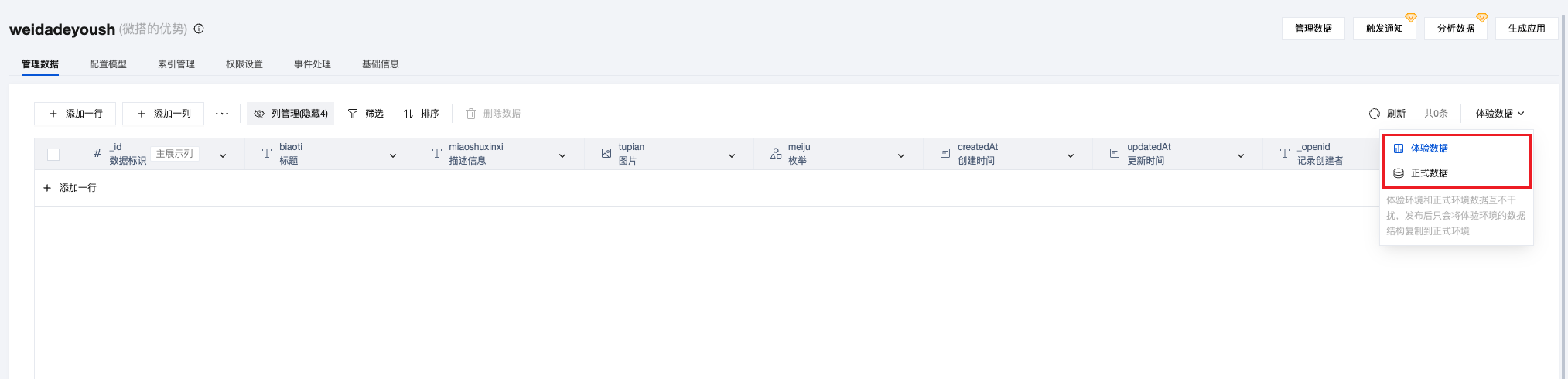Open the three-dots more options menu
The image size is (1568, 379).
tap(222, 114)
